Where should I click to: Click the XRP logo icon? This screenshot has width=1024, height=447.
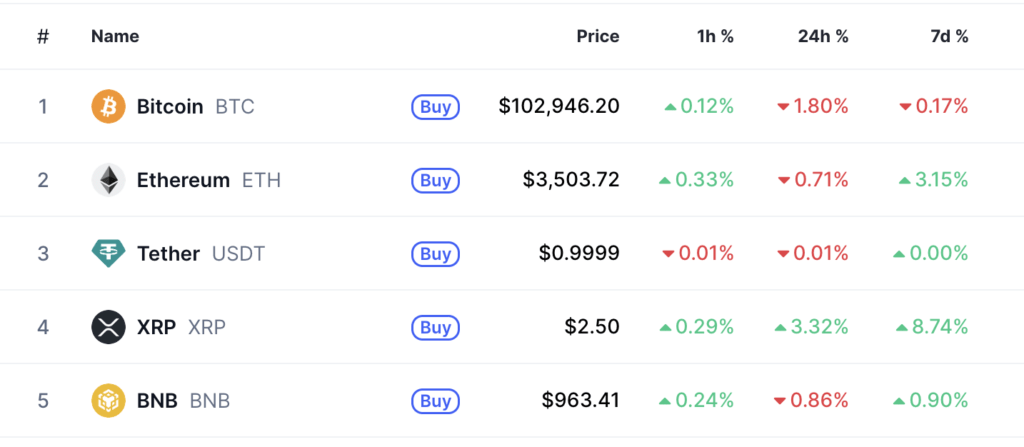point(108,327)
